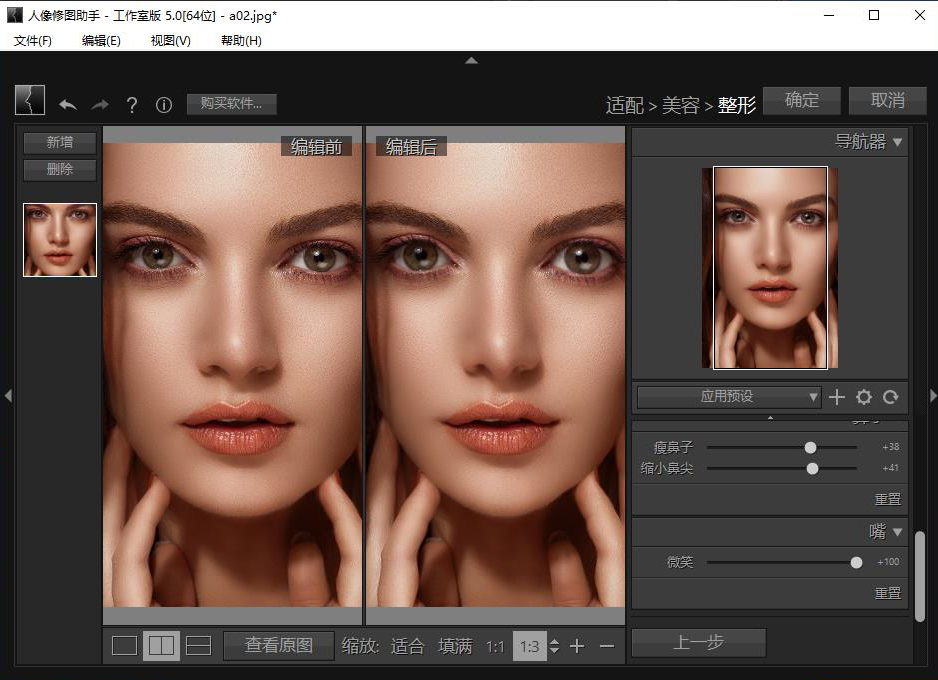Open preset settings gear icon

[864, 397]
